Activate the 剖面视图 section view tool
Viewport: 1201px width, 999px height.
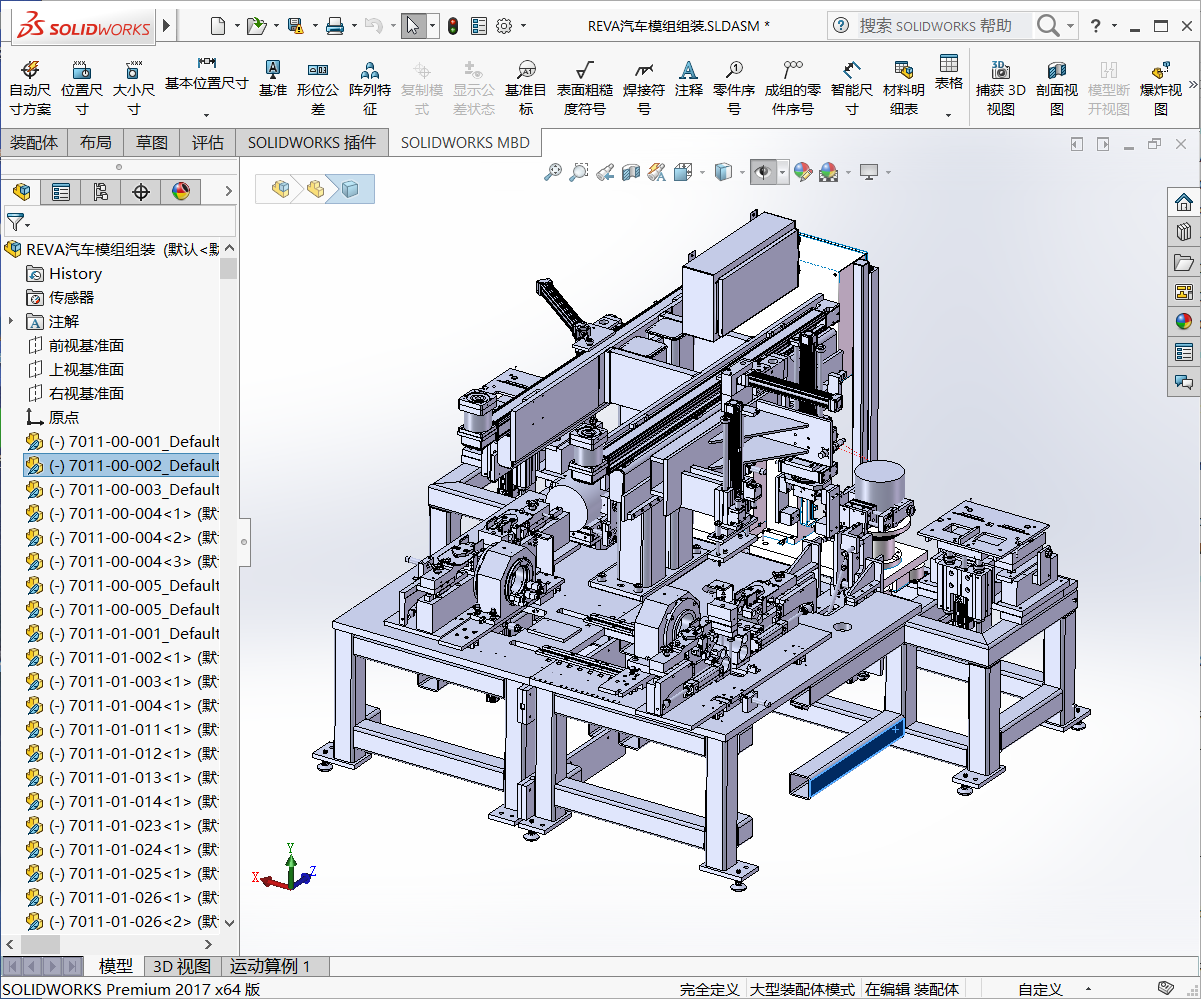[1057, 87]
